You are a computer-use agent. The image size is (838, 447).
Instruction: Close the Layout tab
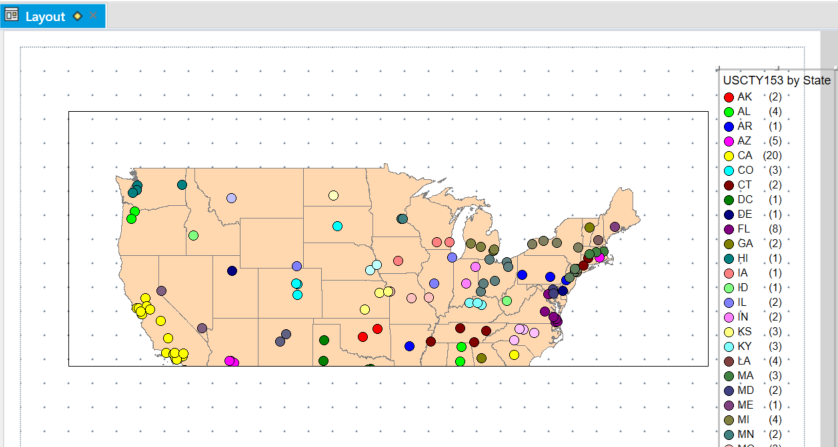93,17
